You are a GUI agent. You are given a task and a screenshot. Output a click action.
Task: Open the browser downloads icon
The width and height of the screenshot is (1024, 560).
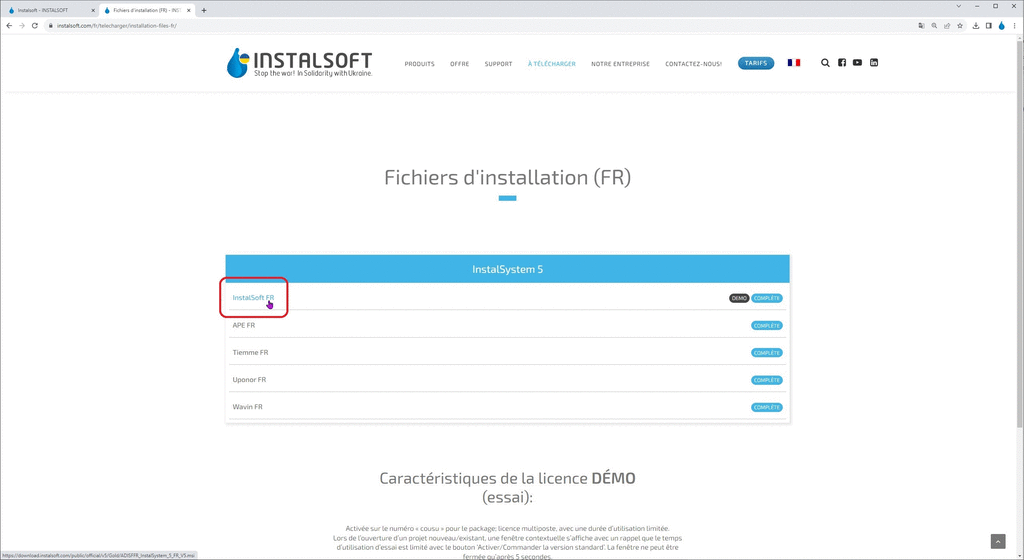[x=976, y=25]
